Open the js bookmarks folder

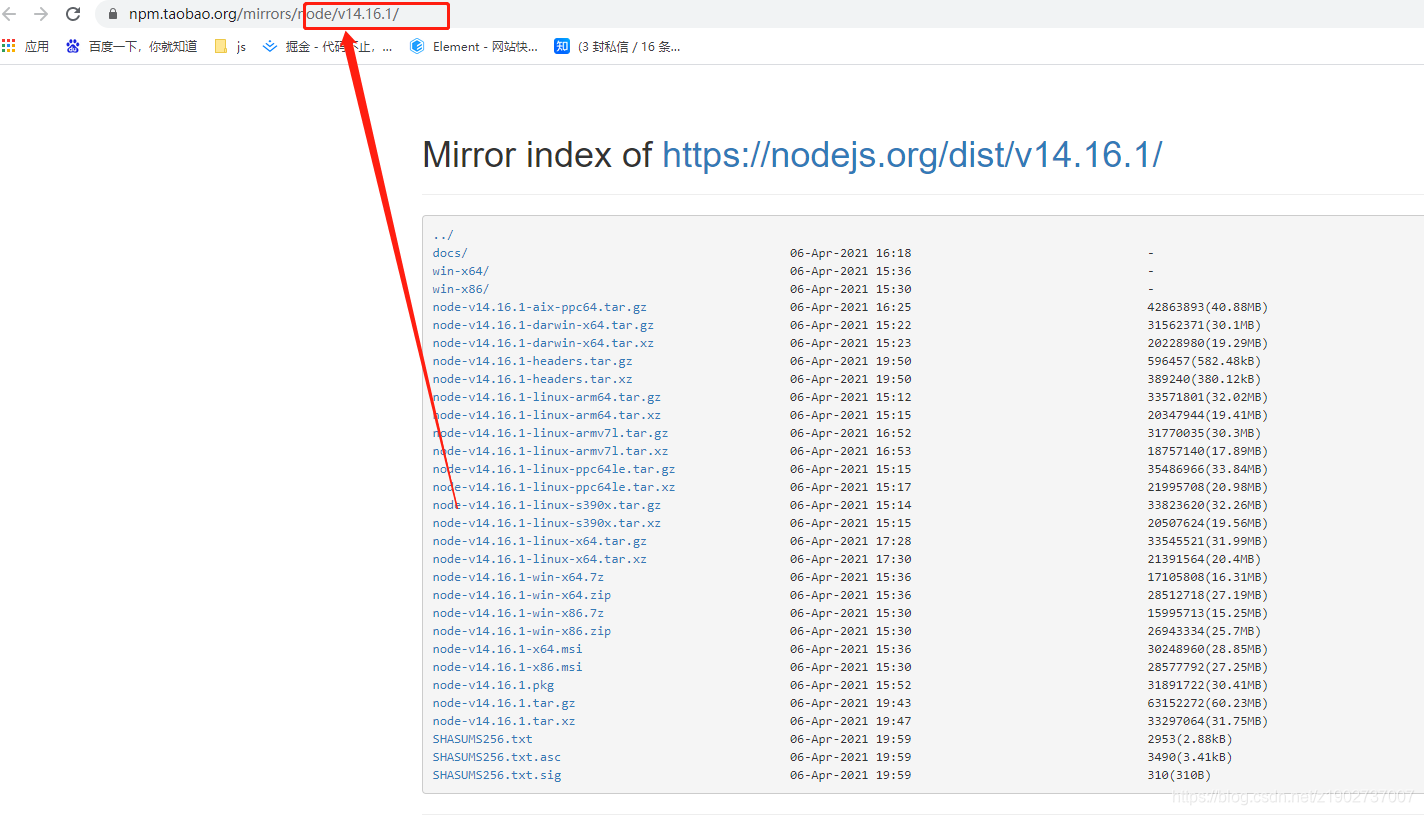click(230, 46)
